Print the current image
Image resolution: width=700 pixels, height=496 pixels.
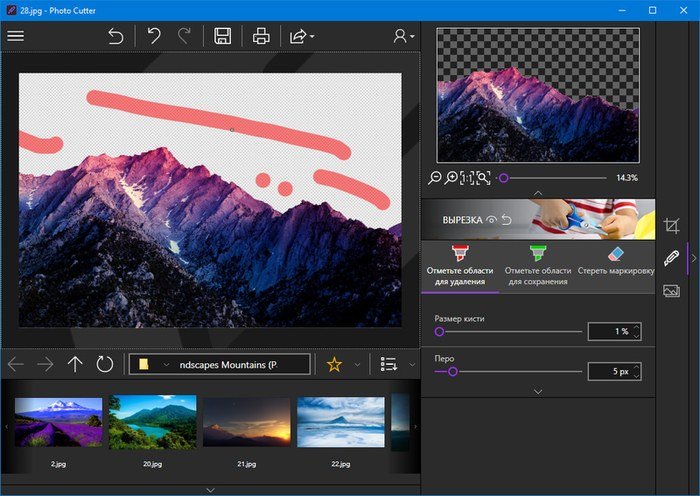coord(261,36)
